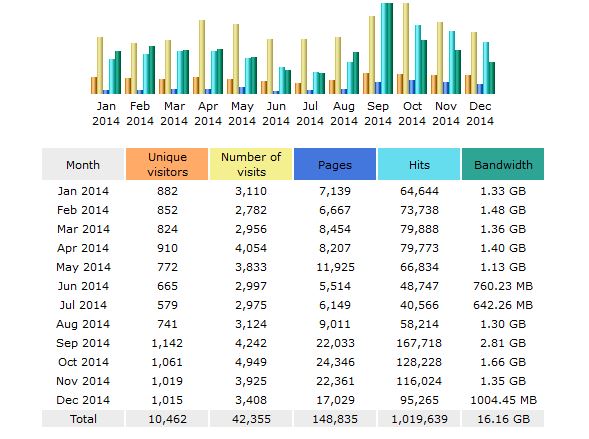Click total unique visitors 10,462 cell

click(167, 419)
